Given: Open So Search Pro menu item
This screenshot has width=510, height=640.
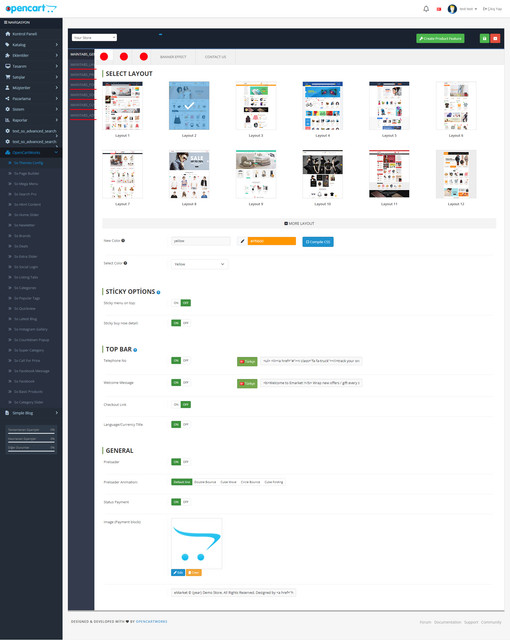Looking at the screenshot, I should pyautogui.click(x=25, y=194).
